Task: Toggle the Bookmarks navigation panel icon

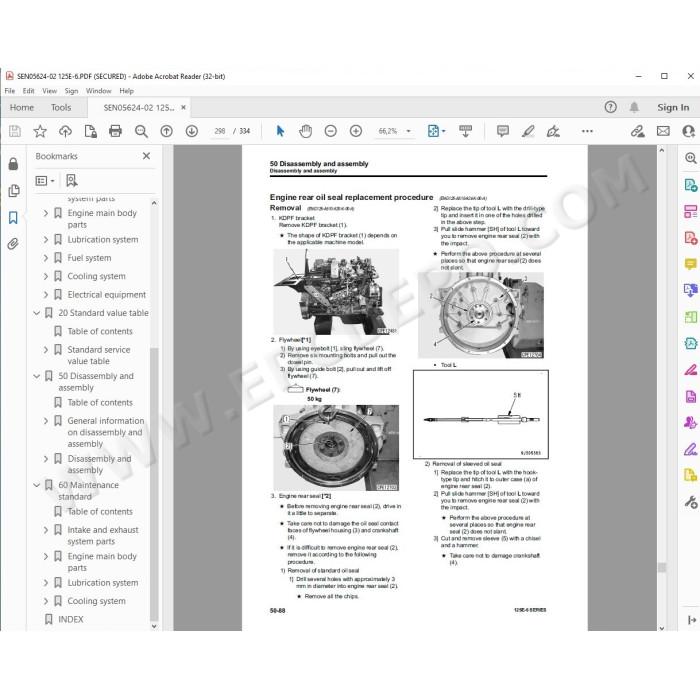Action: tap(13, 218)
